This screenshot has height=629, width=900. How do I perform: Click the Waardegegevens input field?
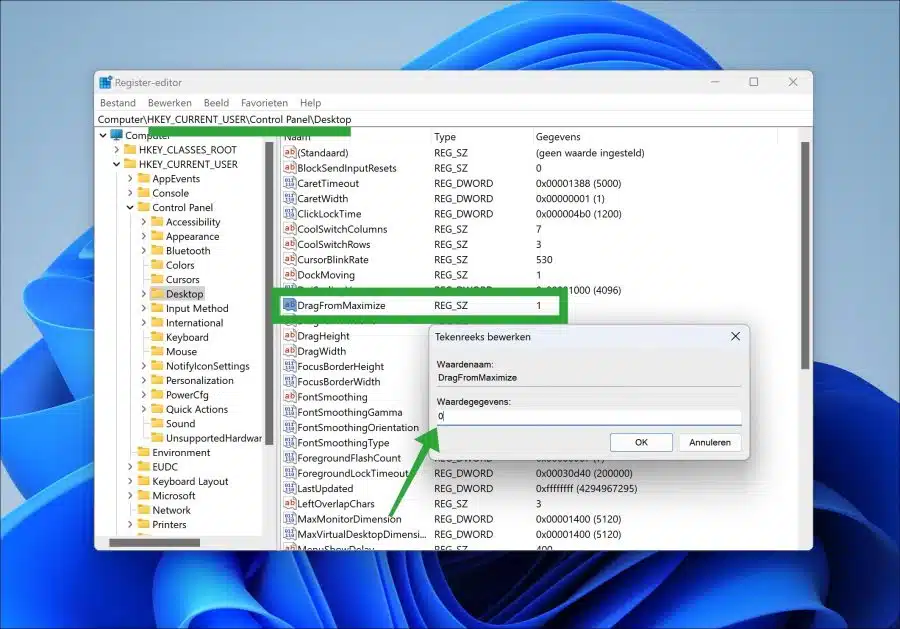tap(589, 416)
